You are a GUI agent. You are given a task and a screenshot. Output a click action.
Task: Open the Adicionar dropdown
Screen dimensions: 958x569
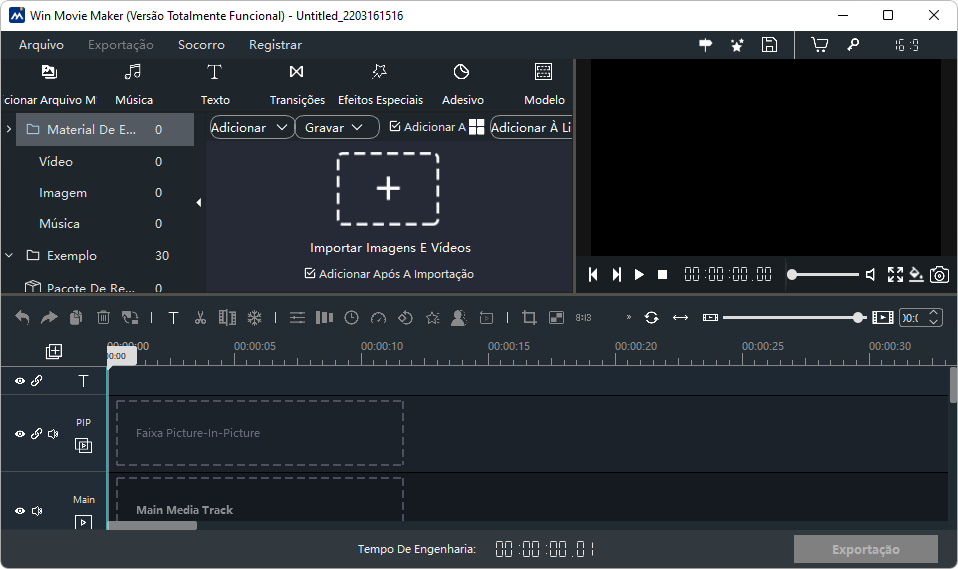click(x=251, y=128)
